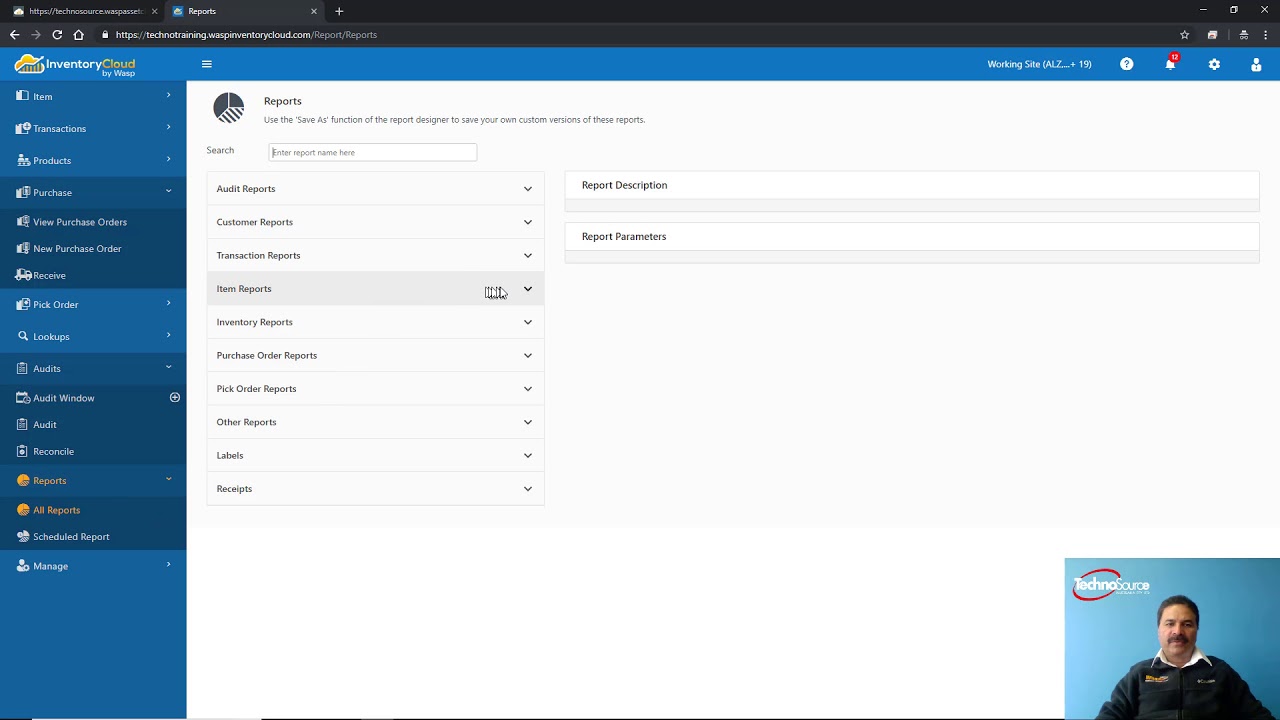Open the settings gear icon in header
The height and width of the screenshot is (720, 1280).
coord(1214,64)
